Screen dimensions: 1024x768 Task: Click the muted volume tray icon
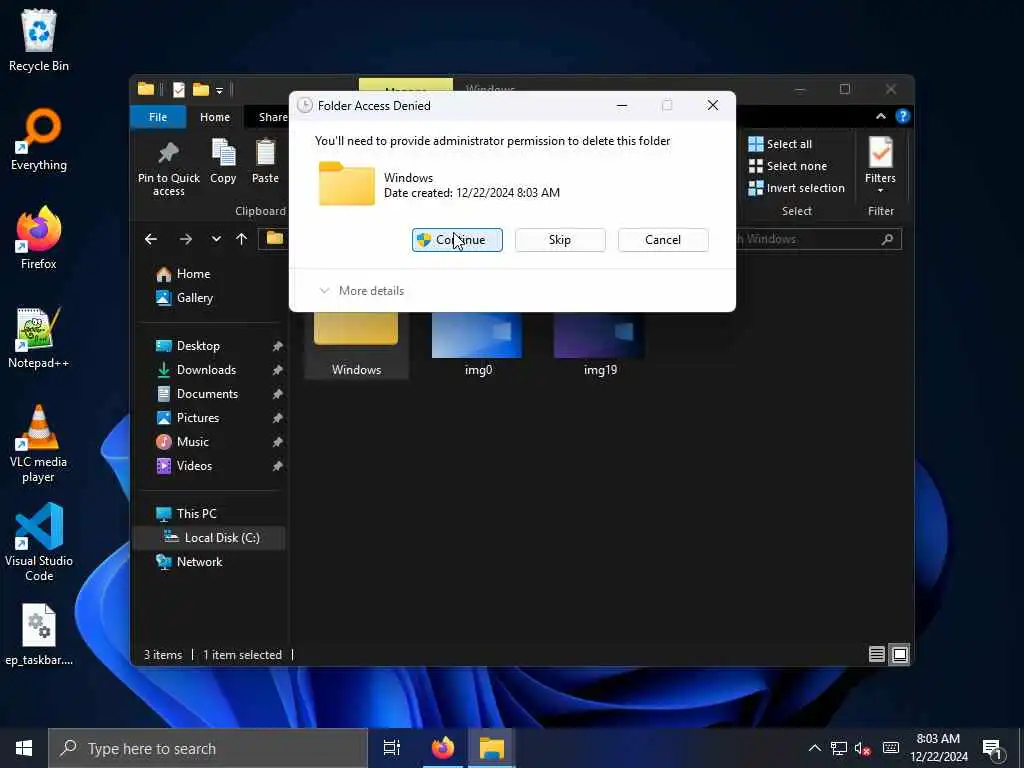pos(863,748)
